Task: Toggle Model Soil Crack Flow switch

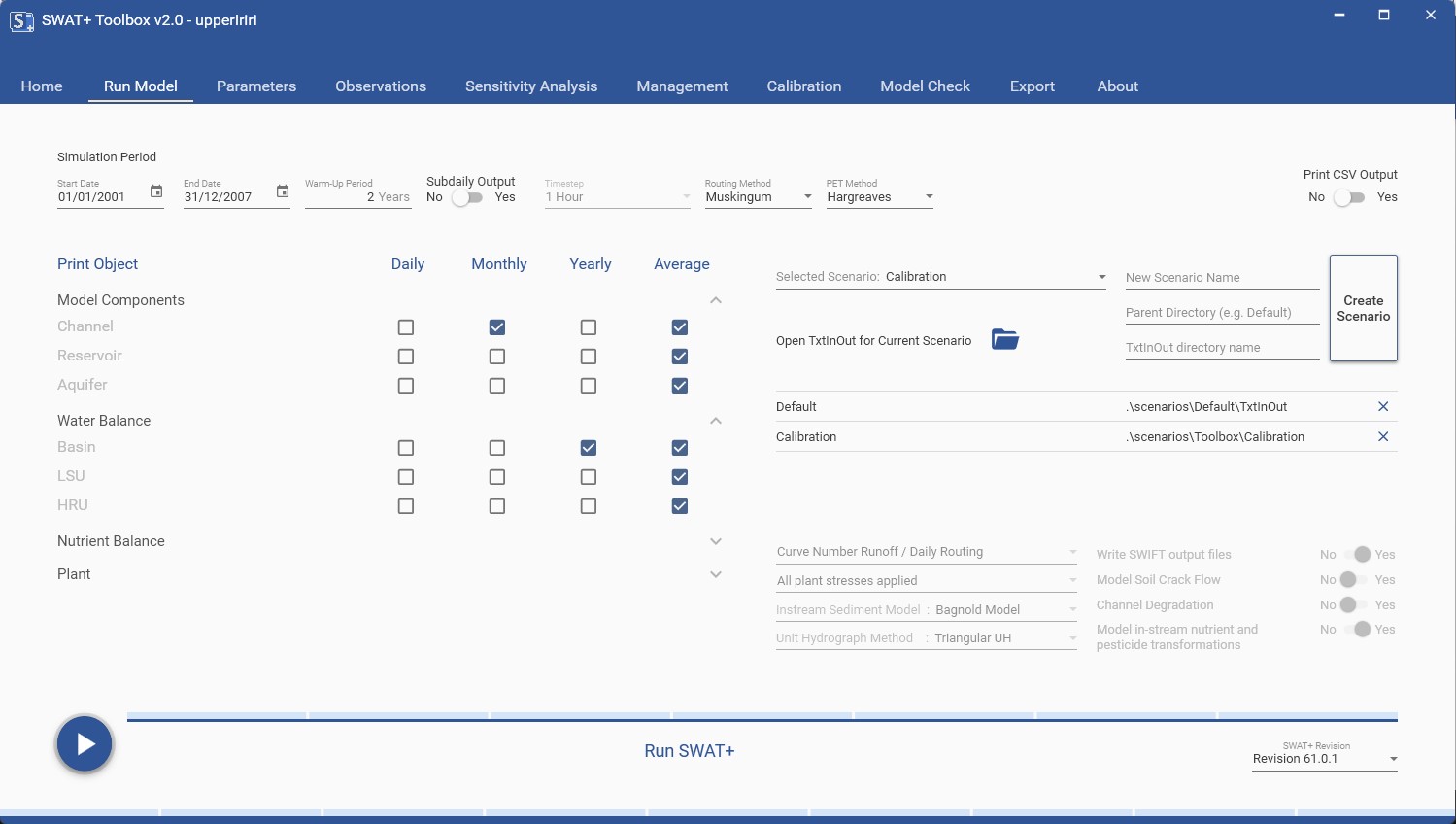Action: tap(1353, 579)
